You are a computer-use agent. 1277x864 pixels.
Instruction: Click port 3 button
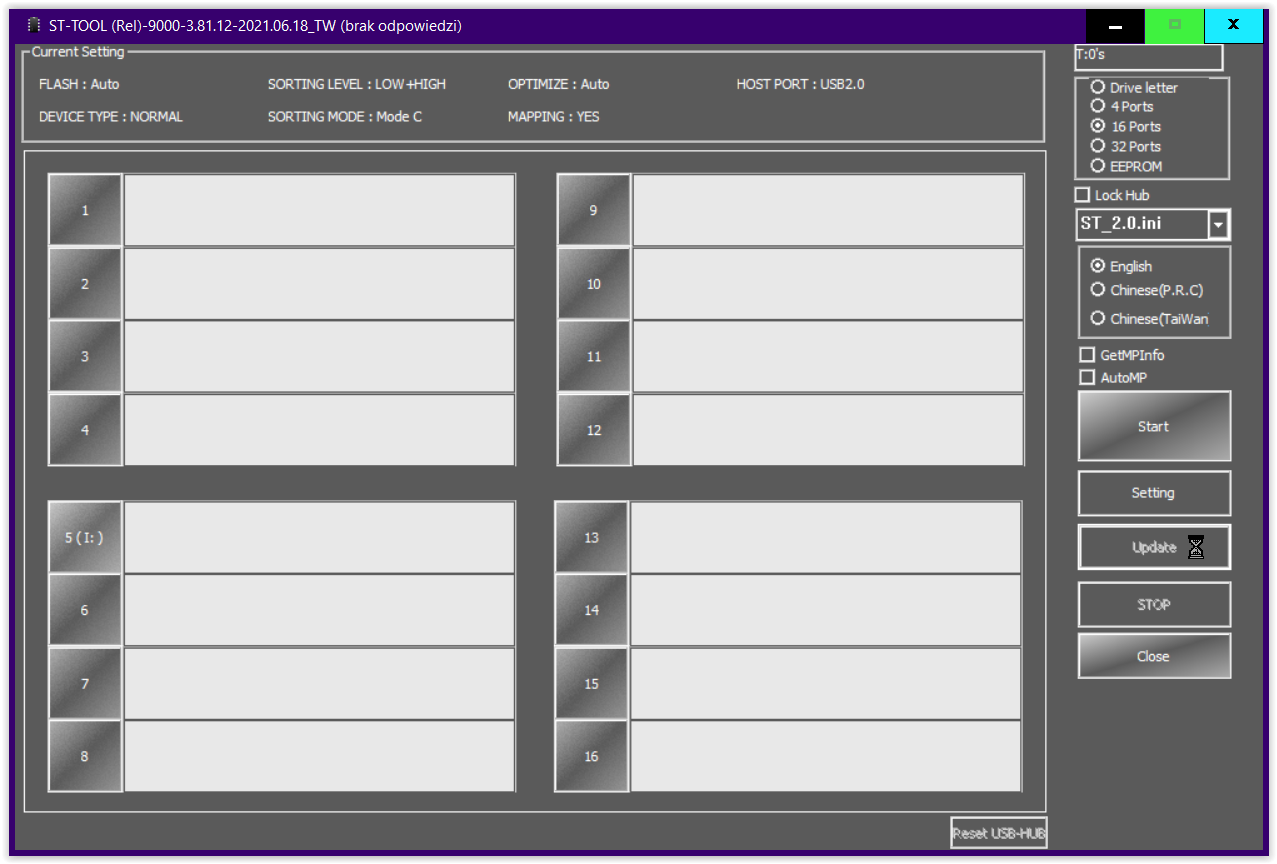click(85, 356)
